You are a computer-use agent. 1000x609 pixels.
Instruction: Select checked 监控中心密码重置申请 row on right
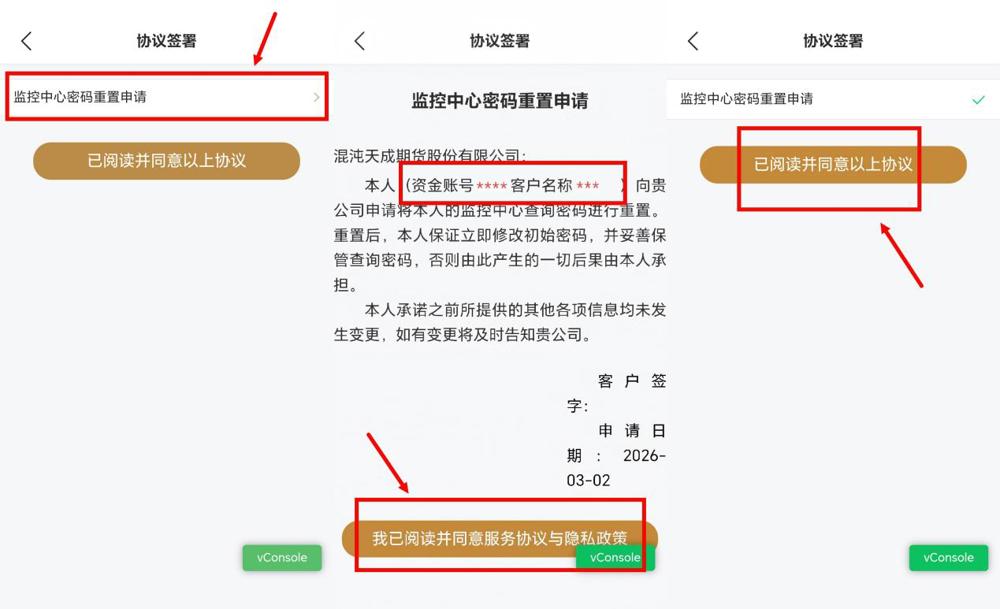coord(833,99)
